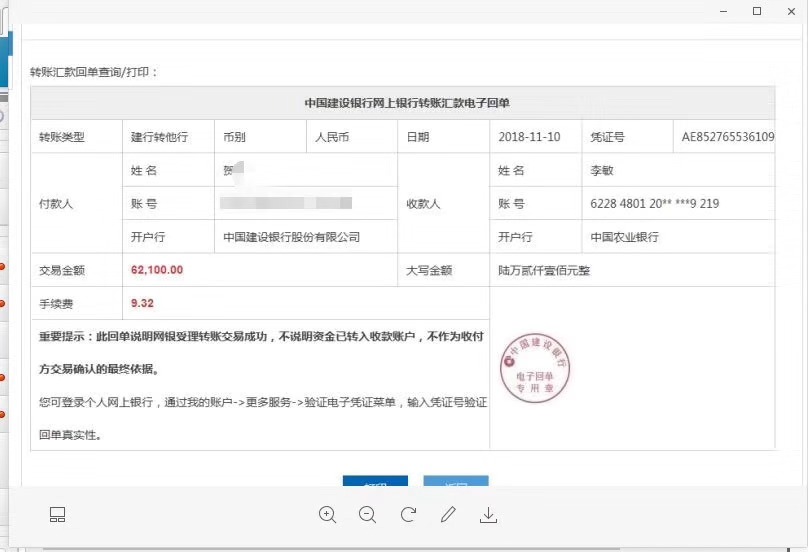Click the red China Construction Bank stamp
The height and width of the screenshot is (552, 808).
coord(535,367)
